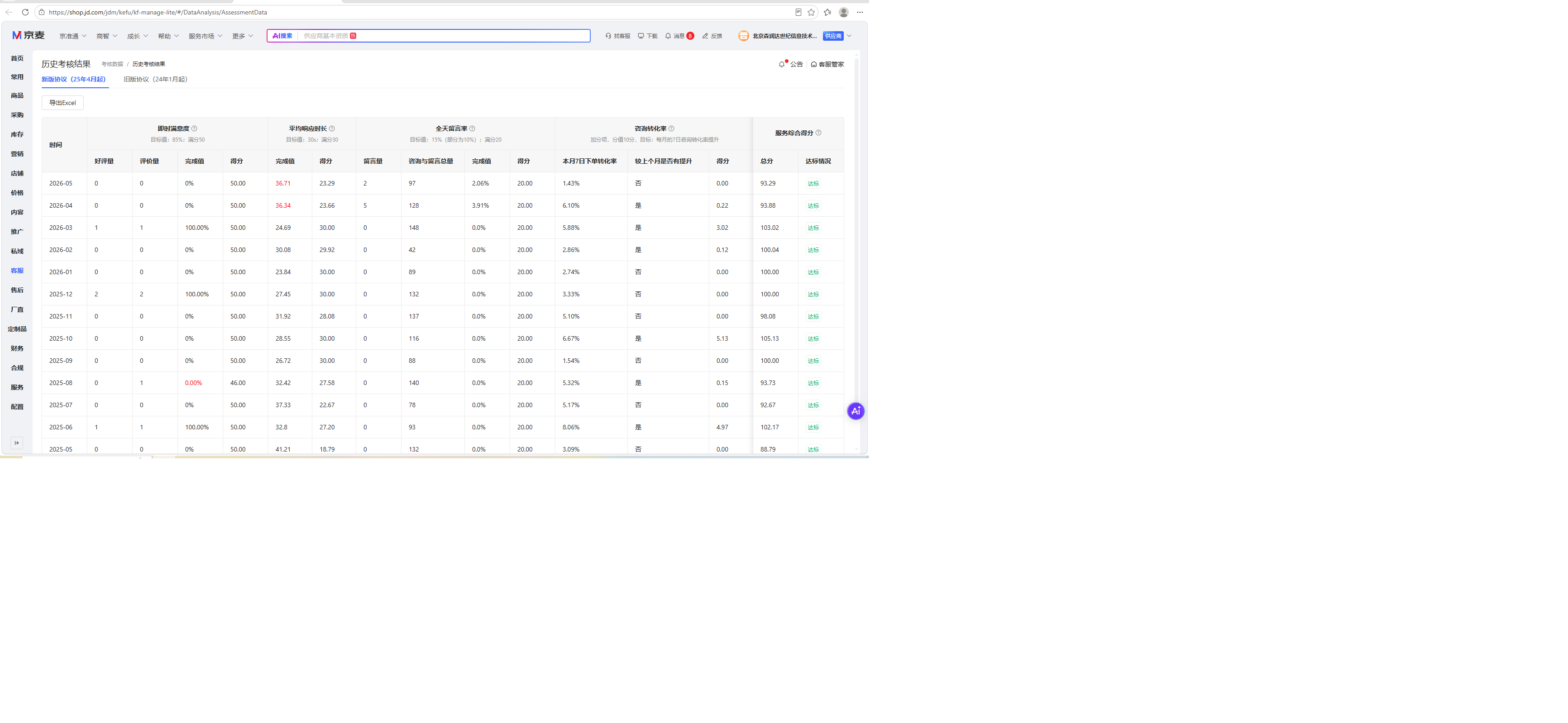Image resolution: width=1568 pixels, height=723 pixels.
Task: Expand the 京准通 dropdown menu
Action: point(73,36)
